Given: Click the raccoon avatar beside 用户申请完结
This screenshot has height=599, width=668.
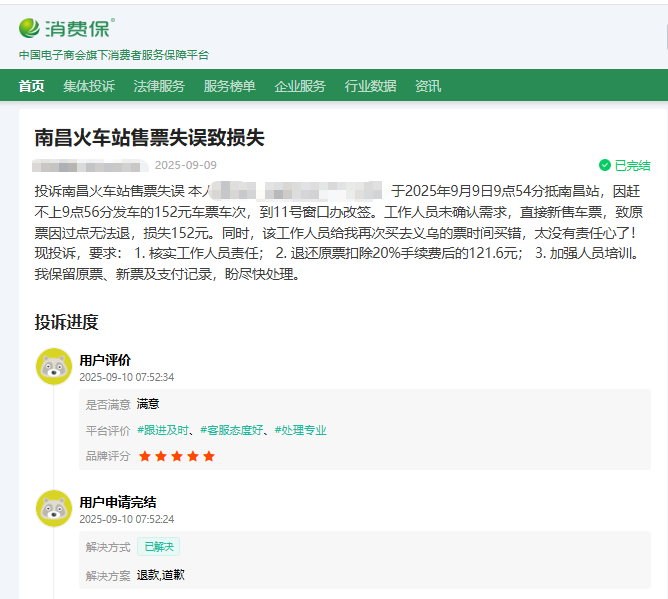Looking at the screenshot, I should tap(53, 509).
